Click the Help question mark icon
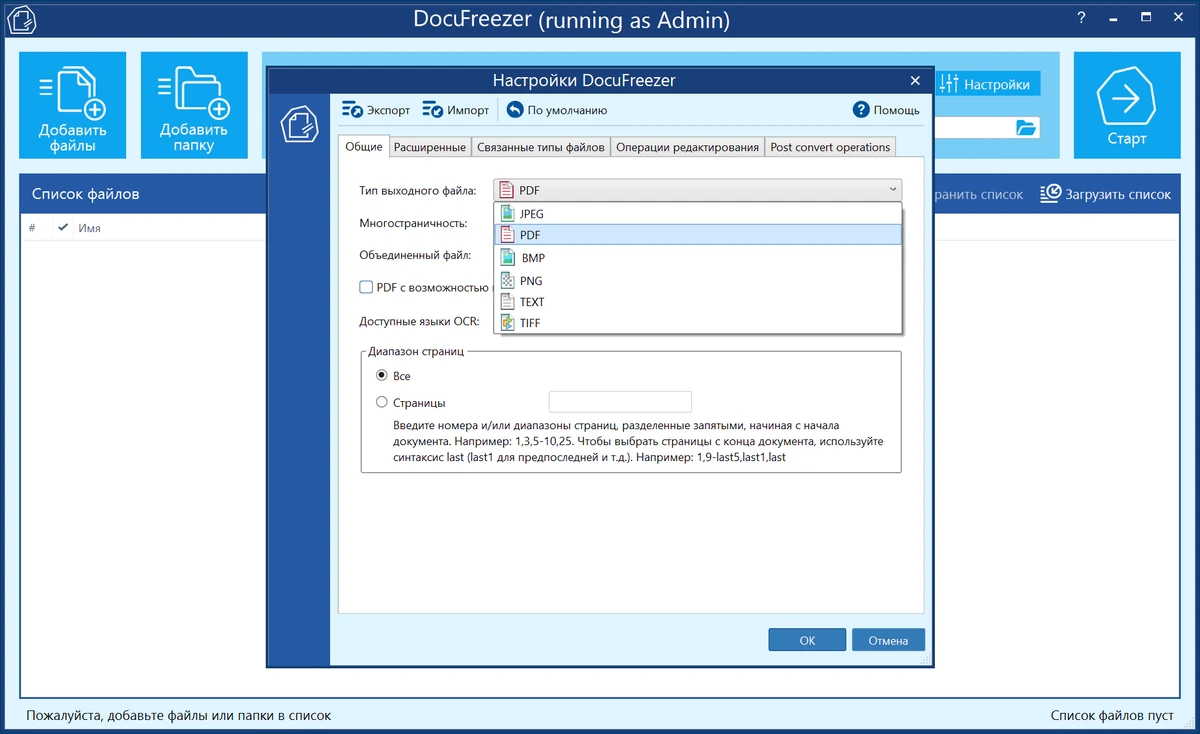This screenshot has height=734, width=1200. 861,110
